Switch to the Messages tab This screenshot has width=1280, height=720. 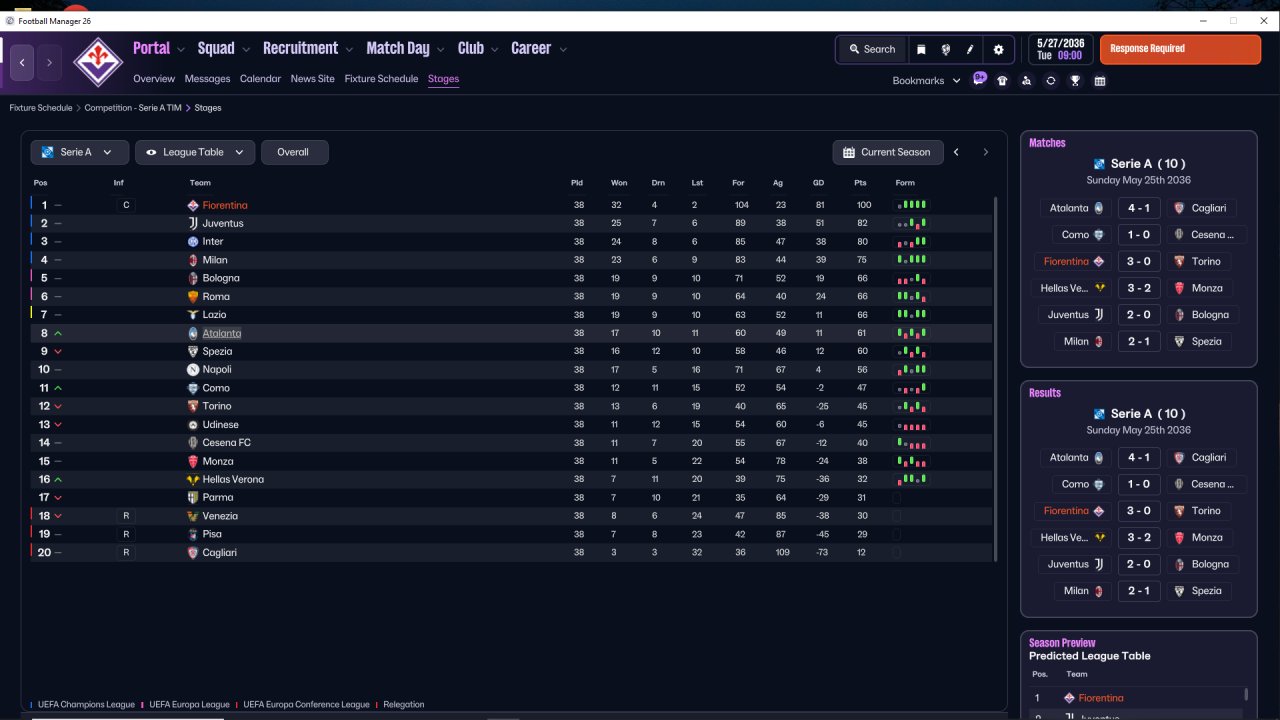click(207, 79)
